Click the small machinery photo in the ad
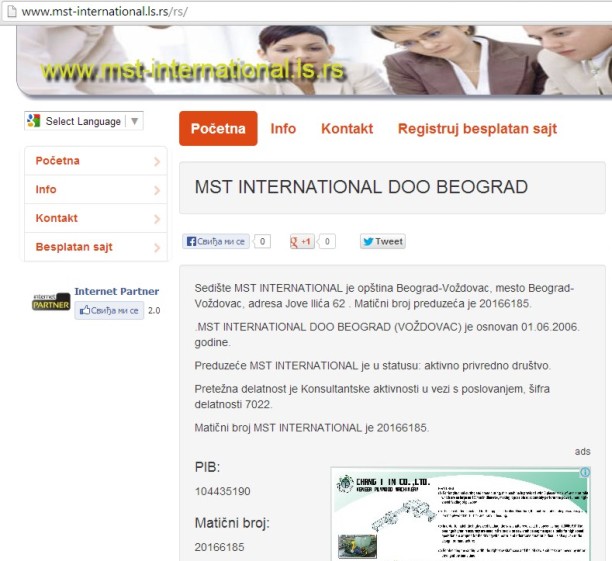The height and width of the screenshot is (561, 612). (x=357, y=546)
